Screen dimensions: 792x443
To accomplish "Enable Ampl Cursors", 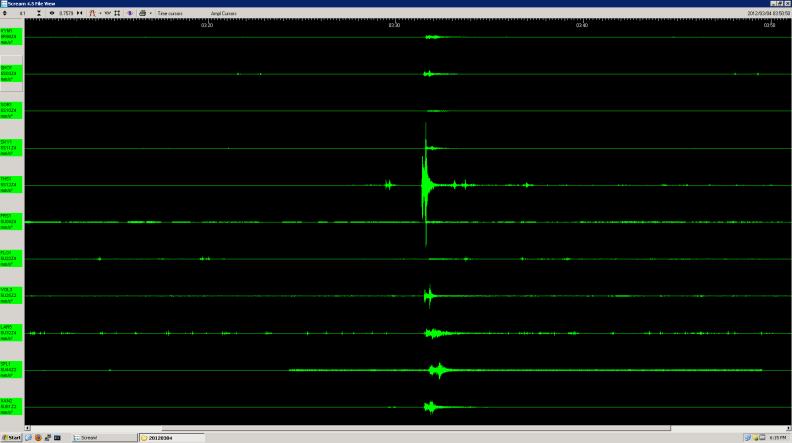I will pos(223,13).
